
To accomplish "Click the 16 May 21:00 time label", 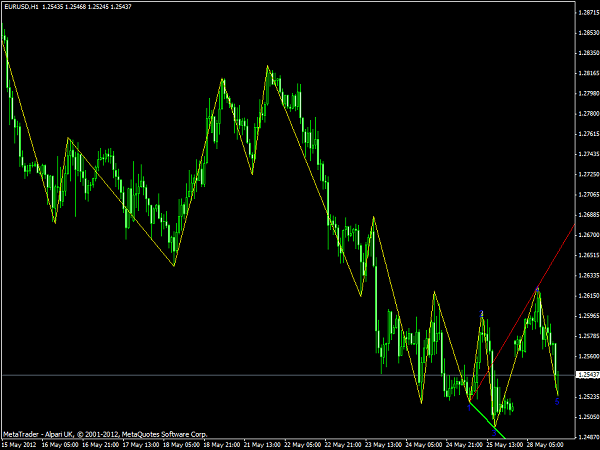I will [x=100, y=445].
